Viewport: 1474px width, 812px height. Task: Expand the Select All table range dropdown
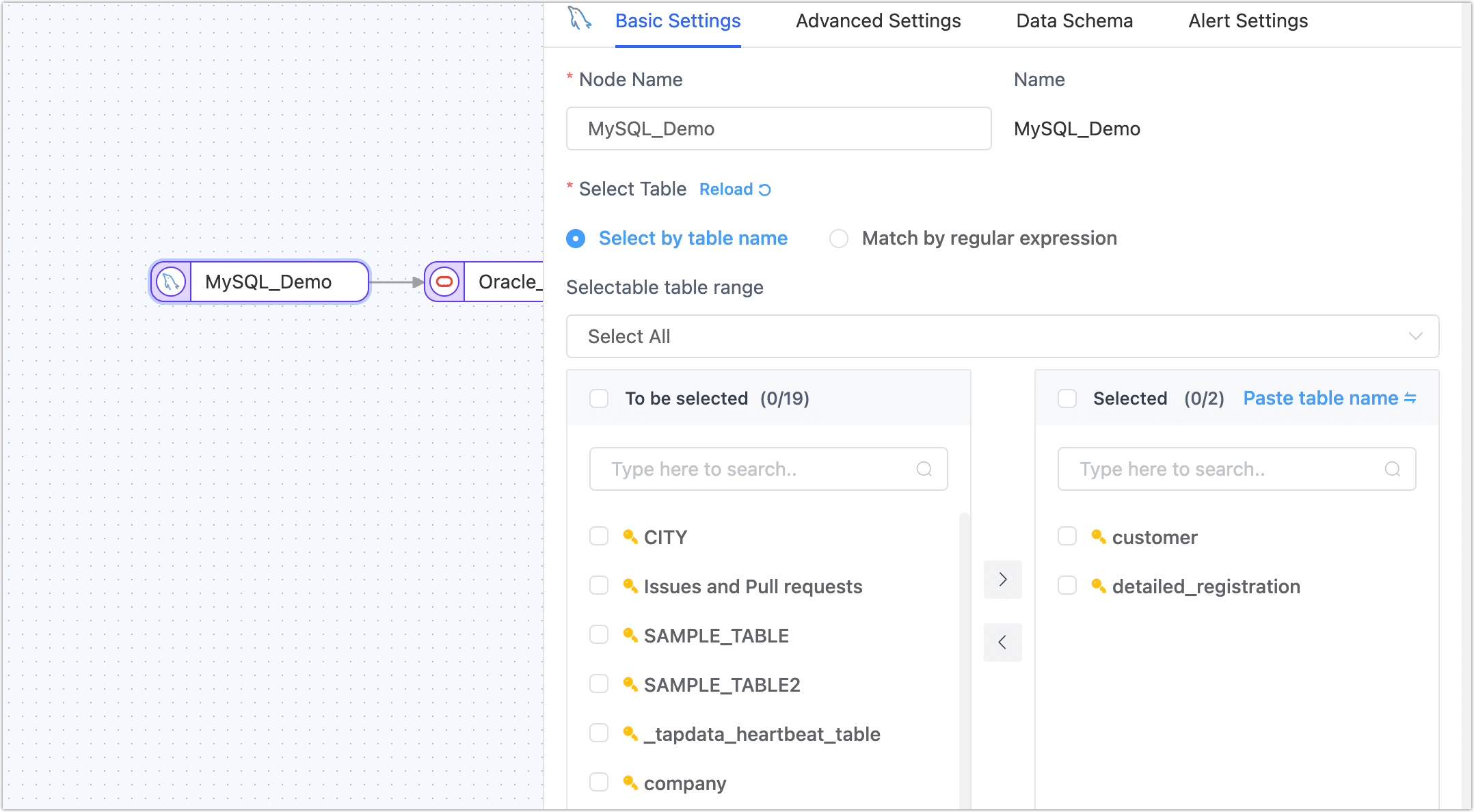[1002, 336]
